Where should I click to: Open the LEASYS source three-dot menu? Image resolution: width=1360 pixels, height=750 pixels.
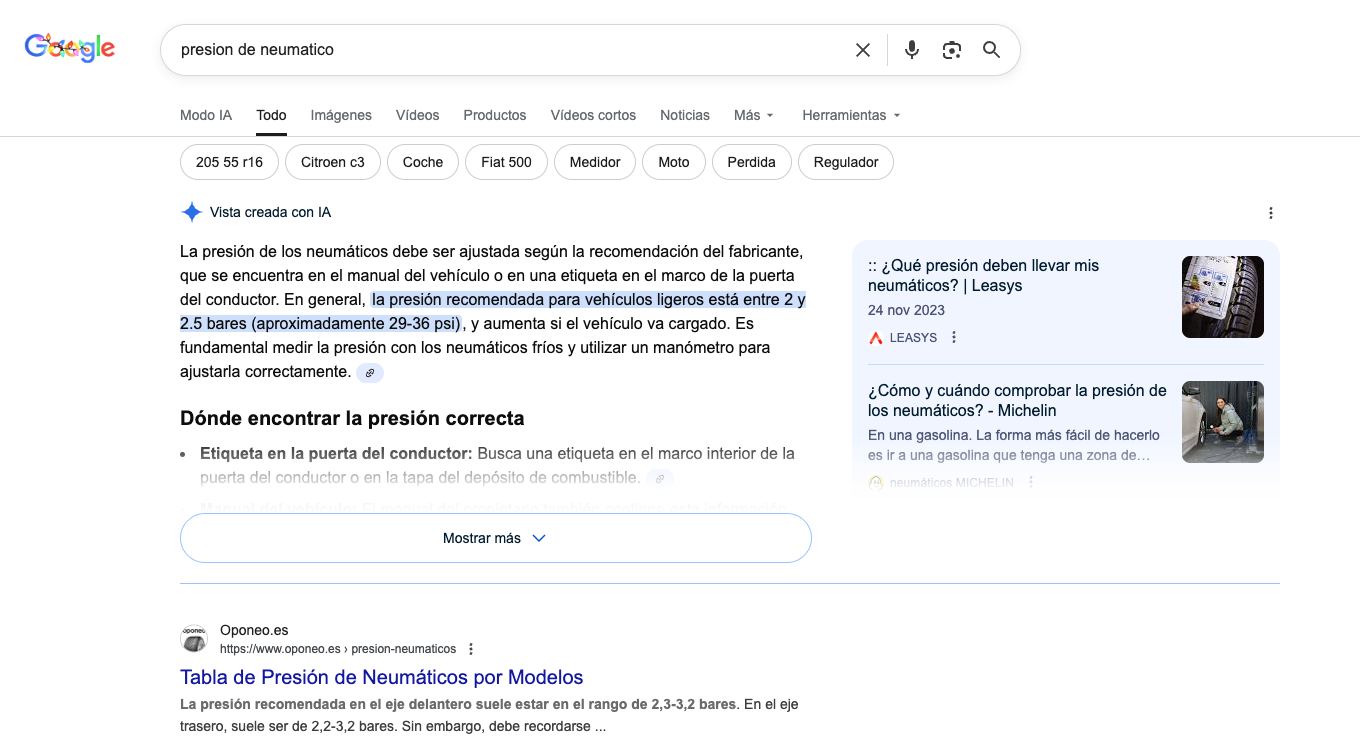click(x=954, y=338)
